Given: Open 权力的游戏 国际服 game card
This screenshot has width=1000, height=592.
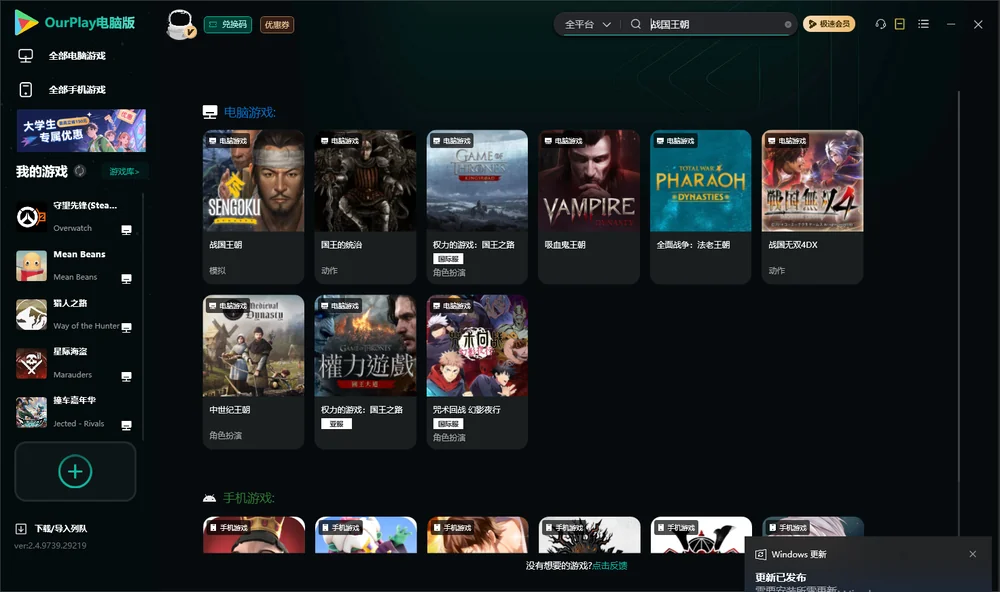Looking at the screenshot, I should click(477, 207).
